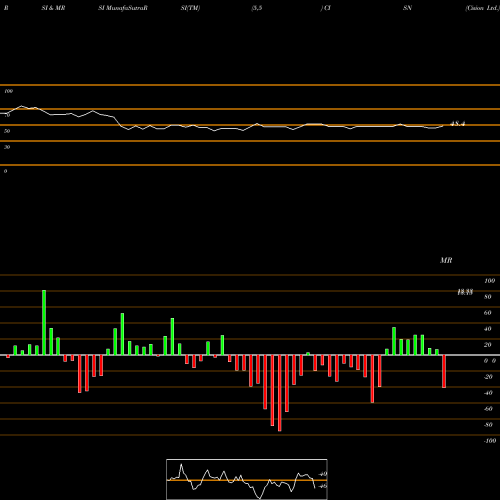Click the "SI(TM)" header text
This screenshot has height=500, width=500.
(x=190, y=8)
